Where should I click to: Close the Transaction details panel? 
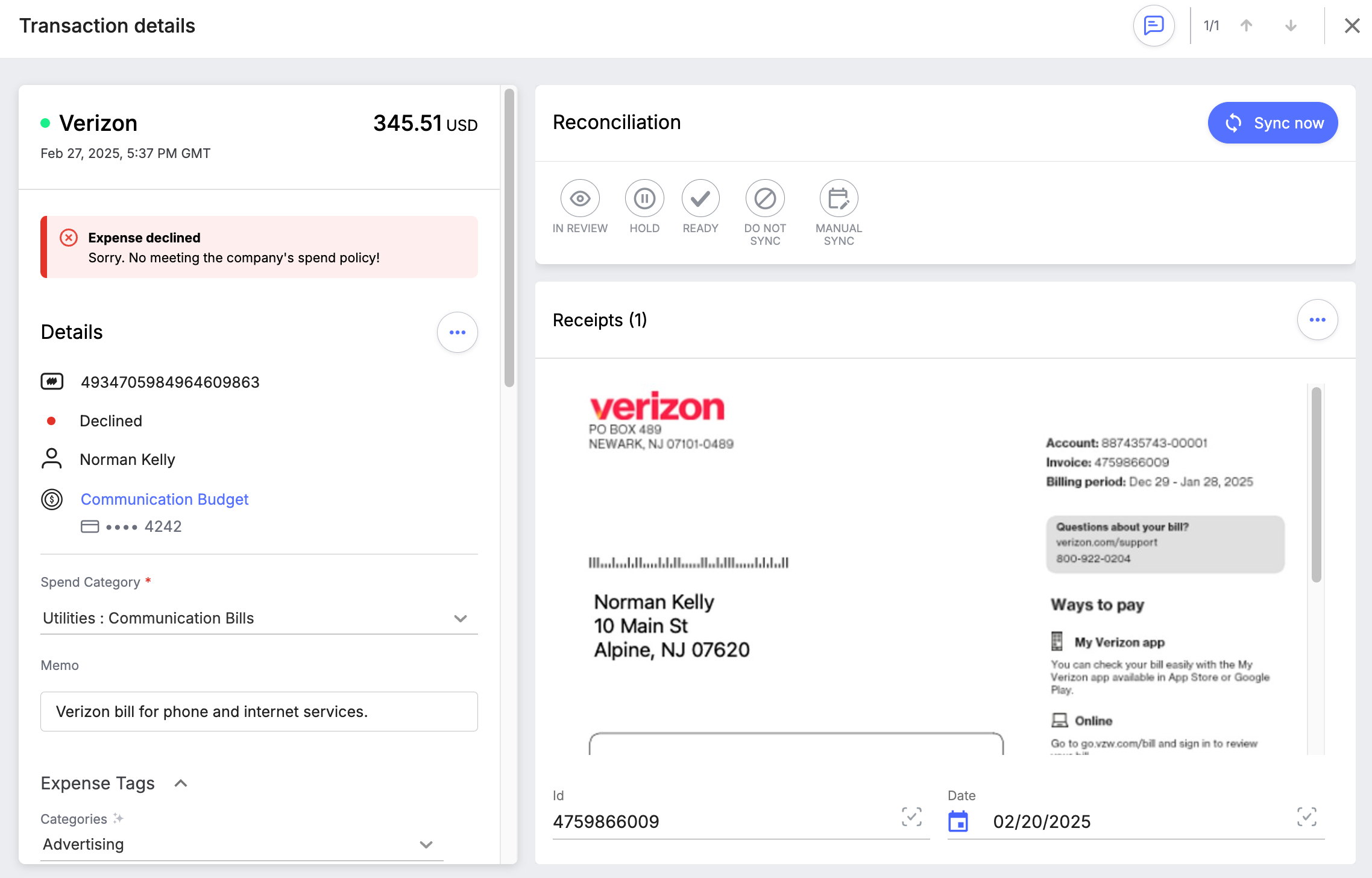[1352, 26]
